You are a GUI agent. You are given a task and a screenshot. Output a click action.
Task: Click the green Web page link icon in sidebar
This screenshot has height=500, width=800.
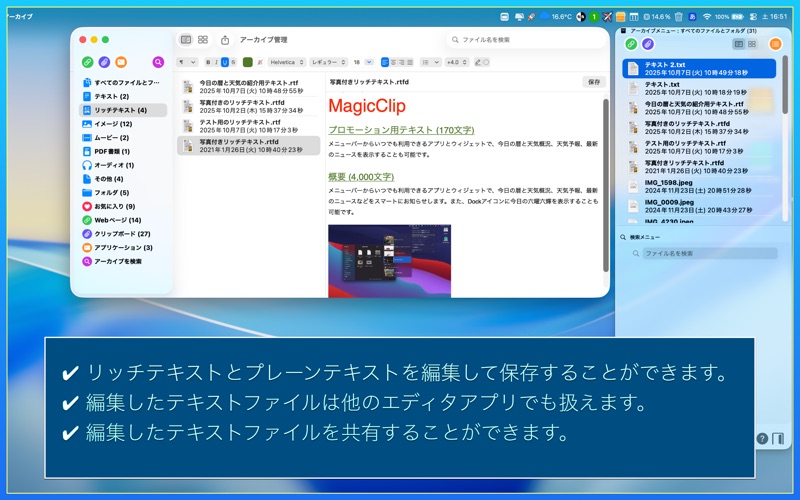87,62
